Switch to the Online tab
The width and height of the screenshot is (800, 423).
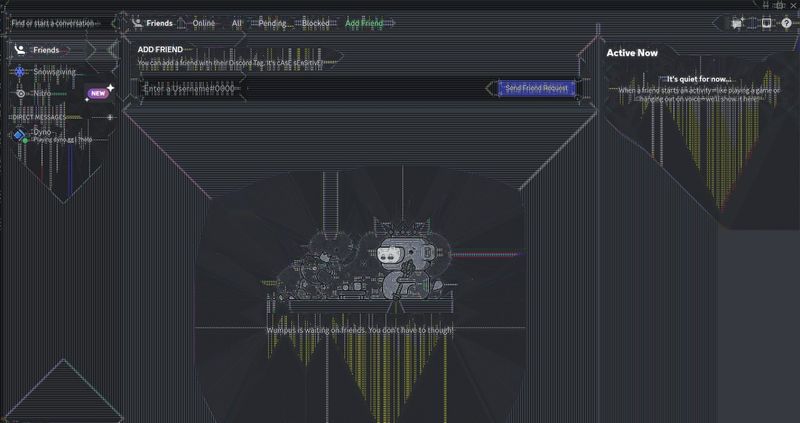204,23
